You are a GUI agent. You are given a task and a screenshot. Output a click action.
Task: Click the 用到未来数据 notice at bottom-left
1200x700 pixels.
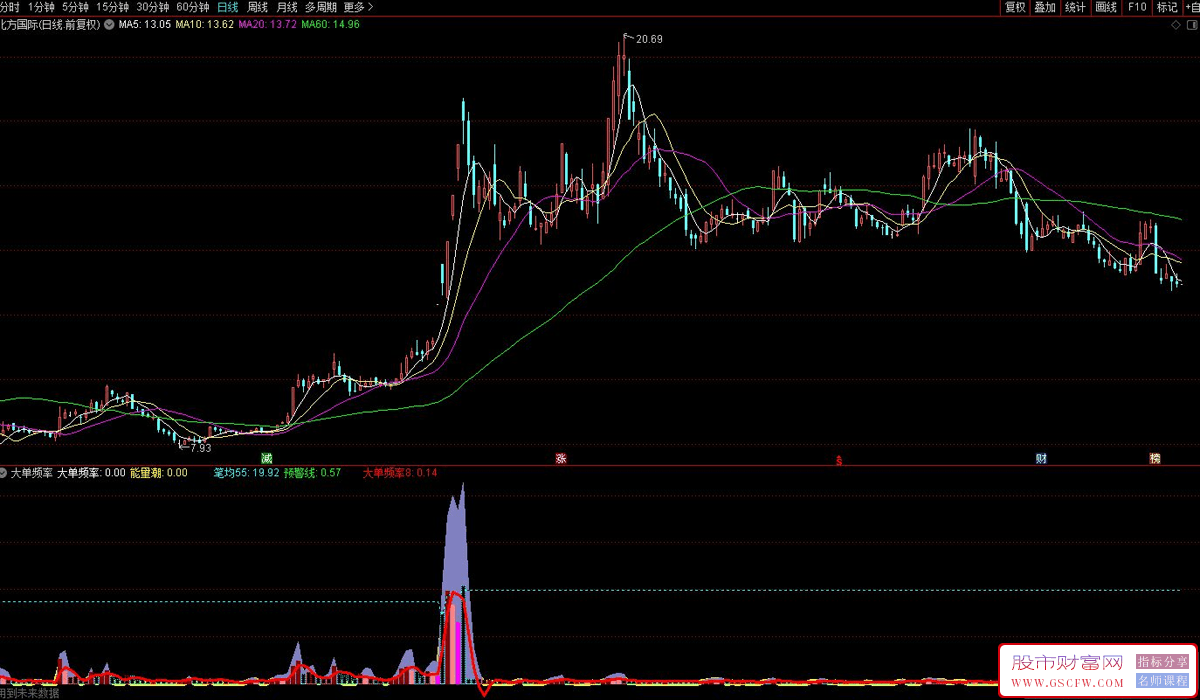pyautogui.click(x=30, y=693)
